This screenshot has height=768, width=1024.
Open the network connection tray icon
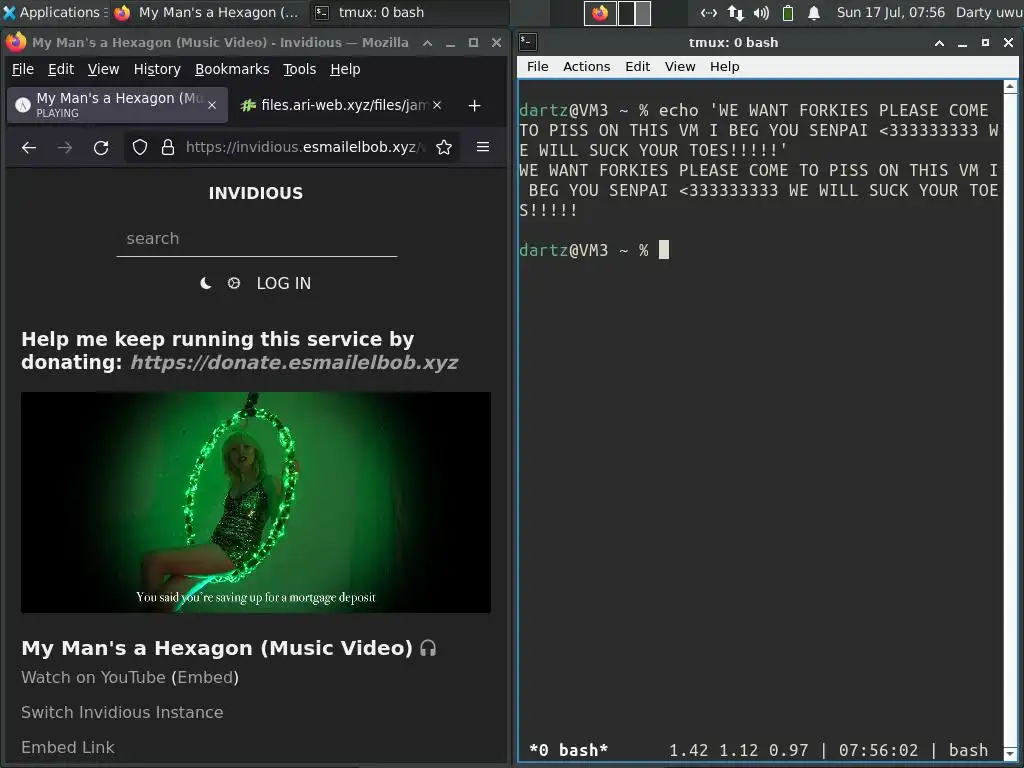(x=709, y=12)
